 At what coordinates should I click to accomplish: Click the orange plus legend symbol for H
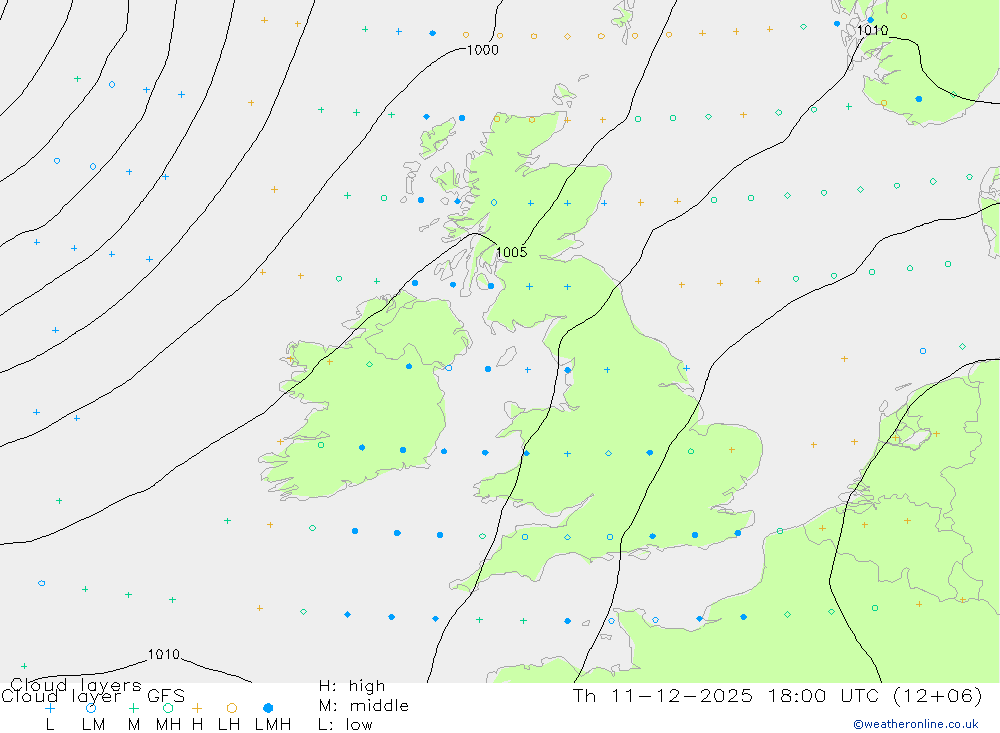tap(197, 708)
